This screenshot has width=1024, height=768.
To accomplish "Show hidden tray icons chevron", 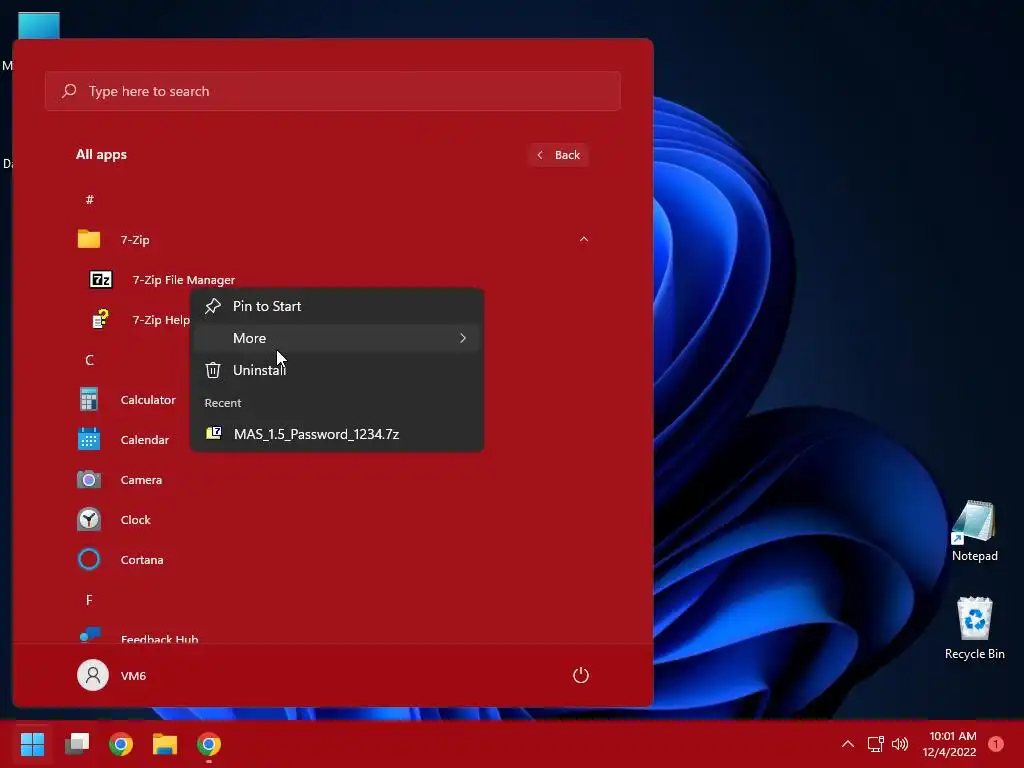I will (x=847, y=743).
